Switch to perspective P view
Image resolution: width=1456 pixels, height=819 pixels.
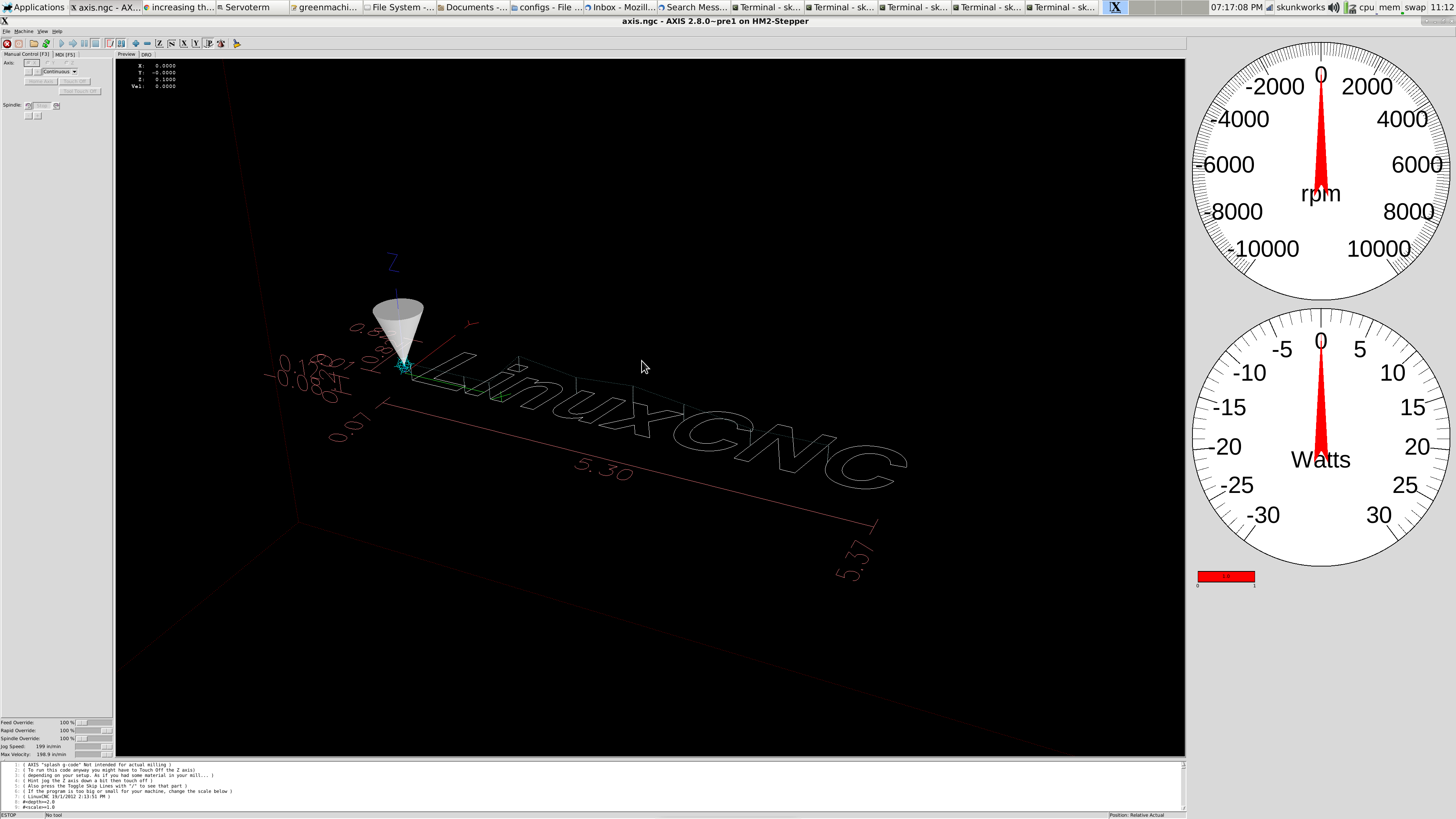[209, 44]
